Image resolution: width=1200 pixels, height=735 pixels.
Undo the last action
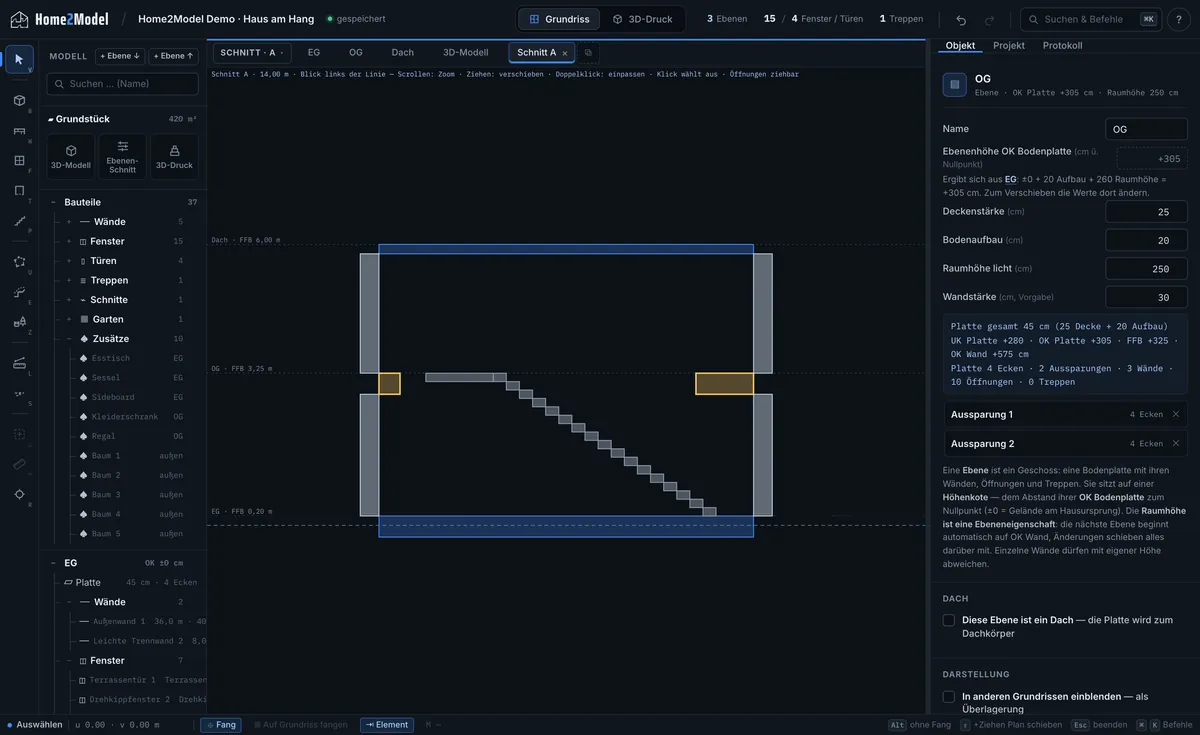pyautogui.click(x=961, y=19)
